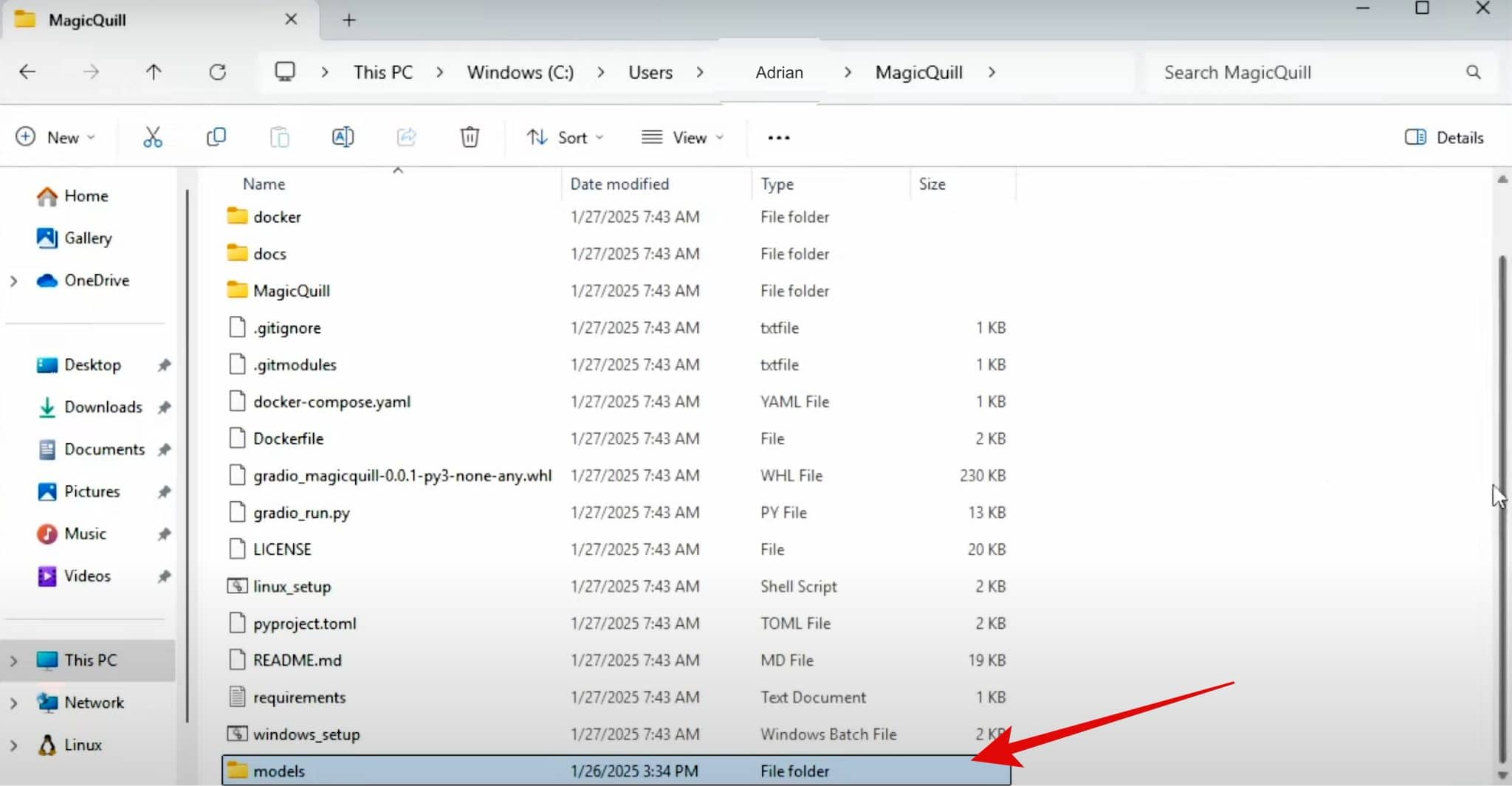Viewport: 1512px width, 786px height.
Task: Paste from clipboard using toolbar icon
Action: (x=279, y=137)
